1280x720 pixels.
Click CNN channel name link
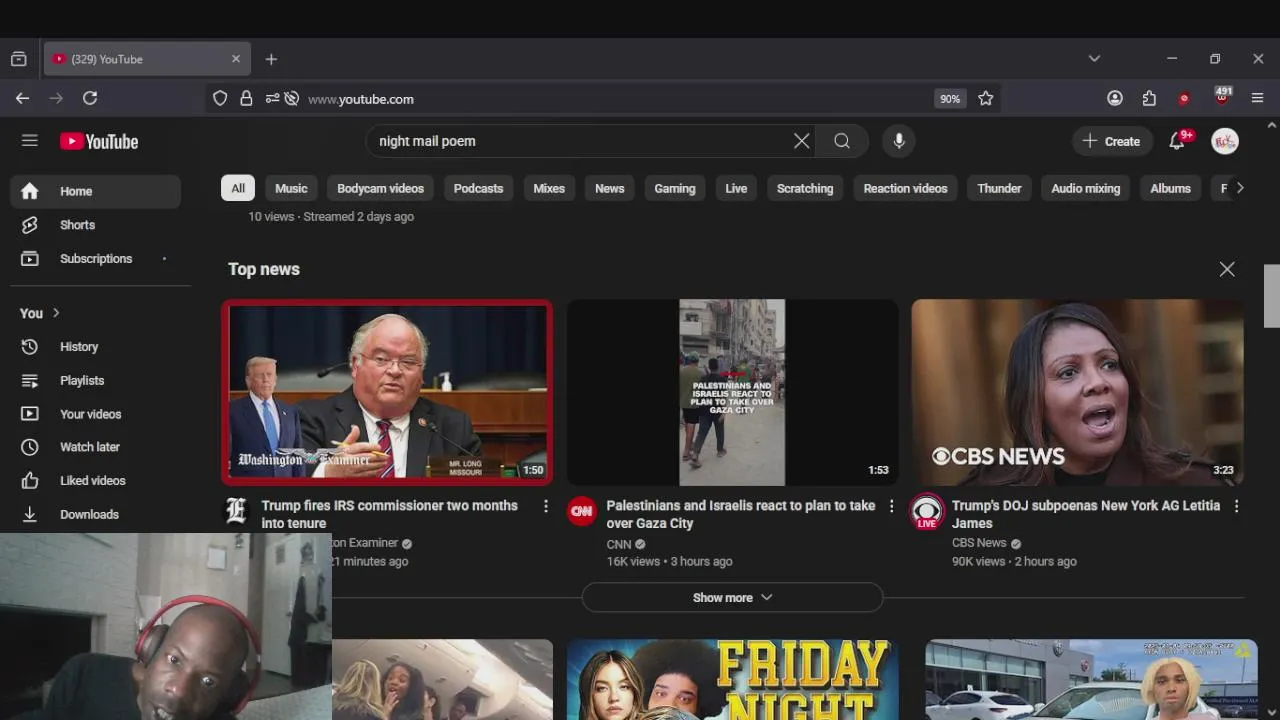[x=619, y=545]
